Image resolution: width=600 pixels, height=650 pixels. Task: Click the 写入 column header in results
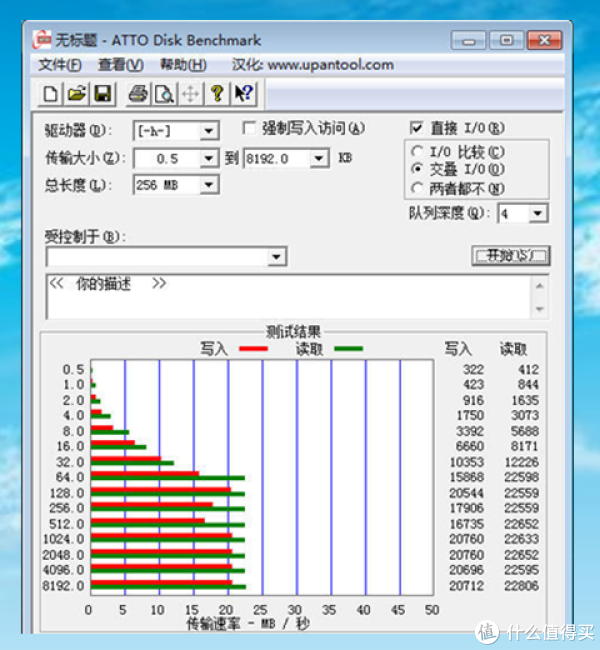point(458,349)
